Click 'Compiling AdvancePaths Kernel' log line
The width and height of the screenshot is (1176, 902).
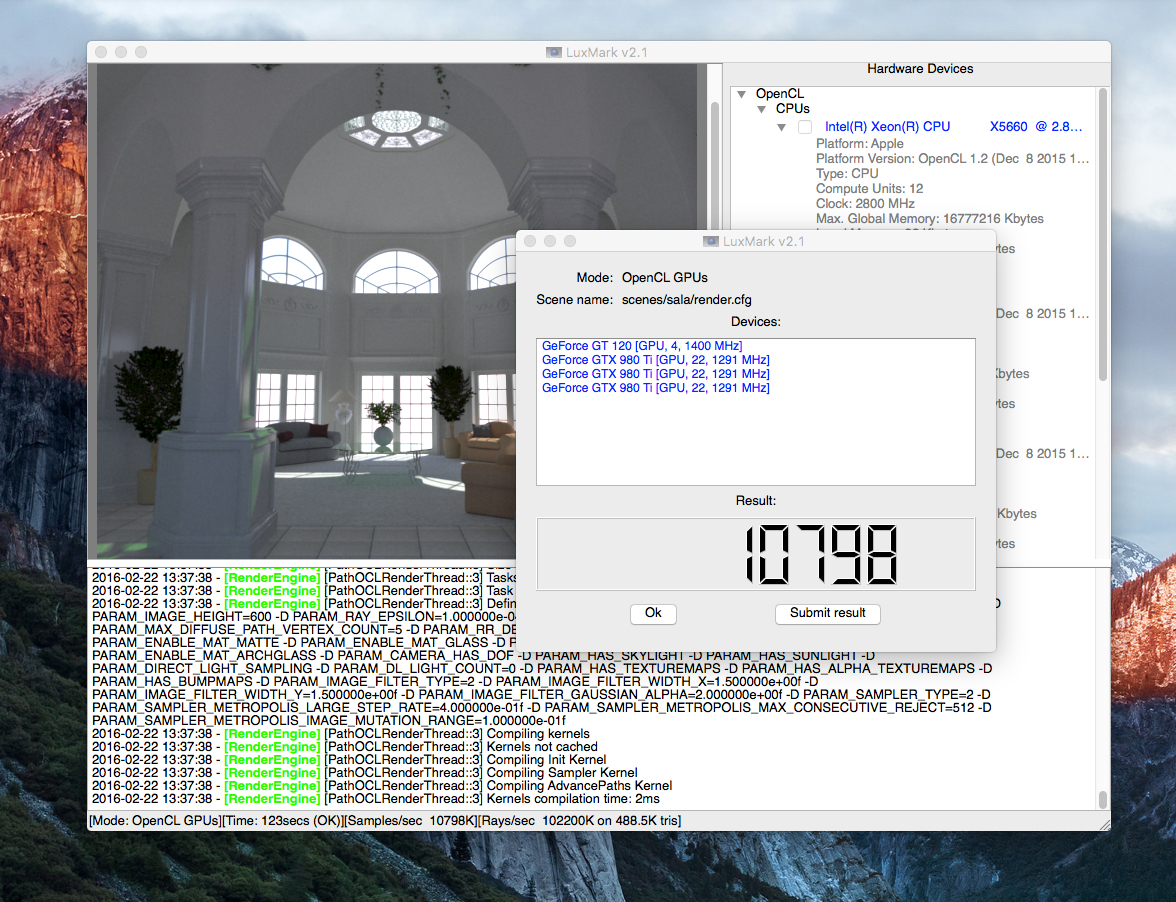[382, 786]
